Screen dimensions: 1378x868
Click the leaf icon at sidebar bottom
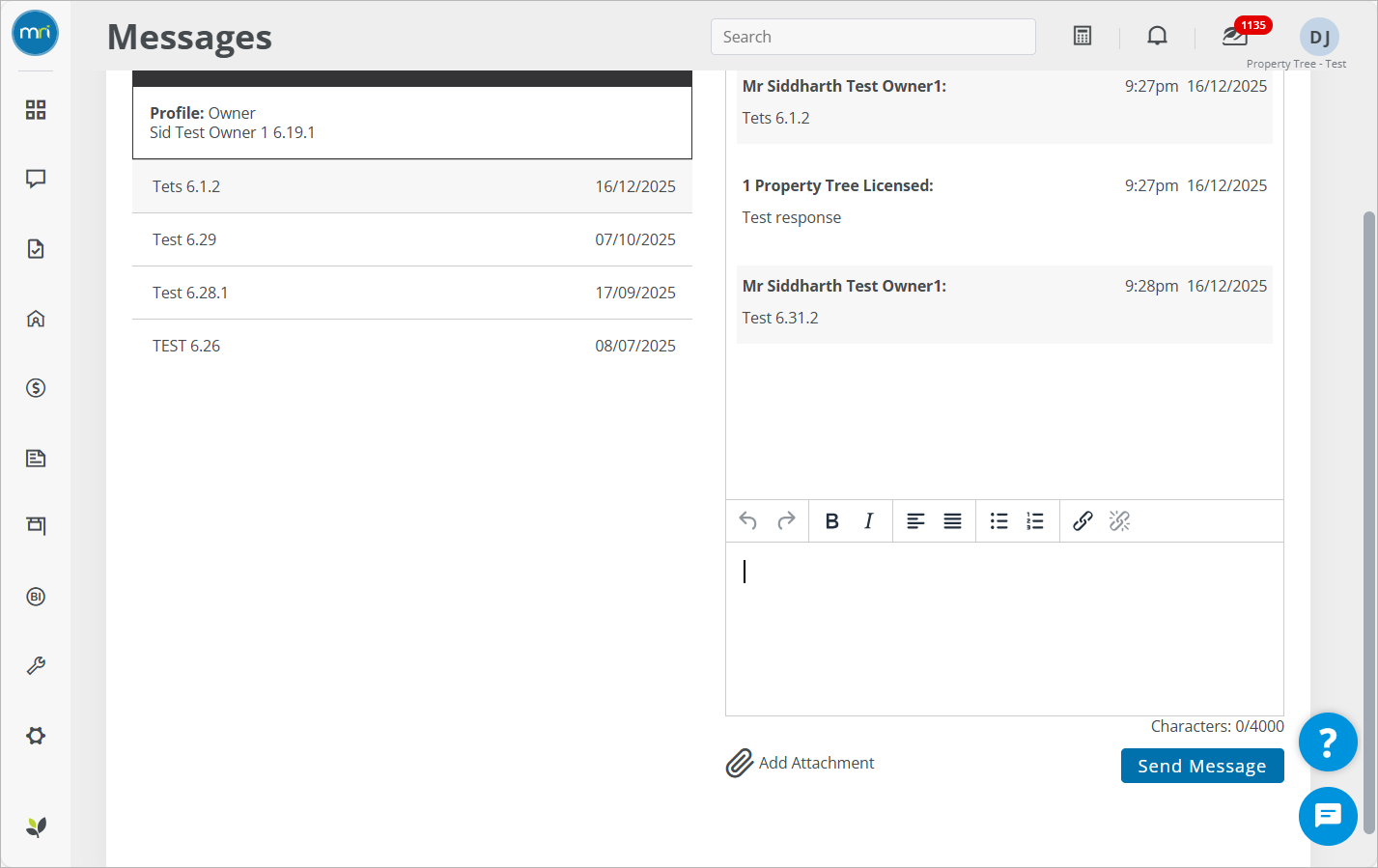(36, 826)
